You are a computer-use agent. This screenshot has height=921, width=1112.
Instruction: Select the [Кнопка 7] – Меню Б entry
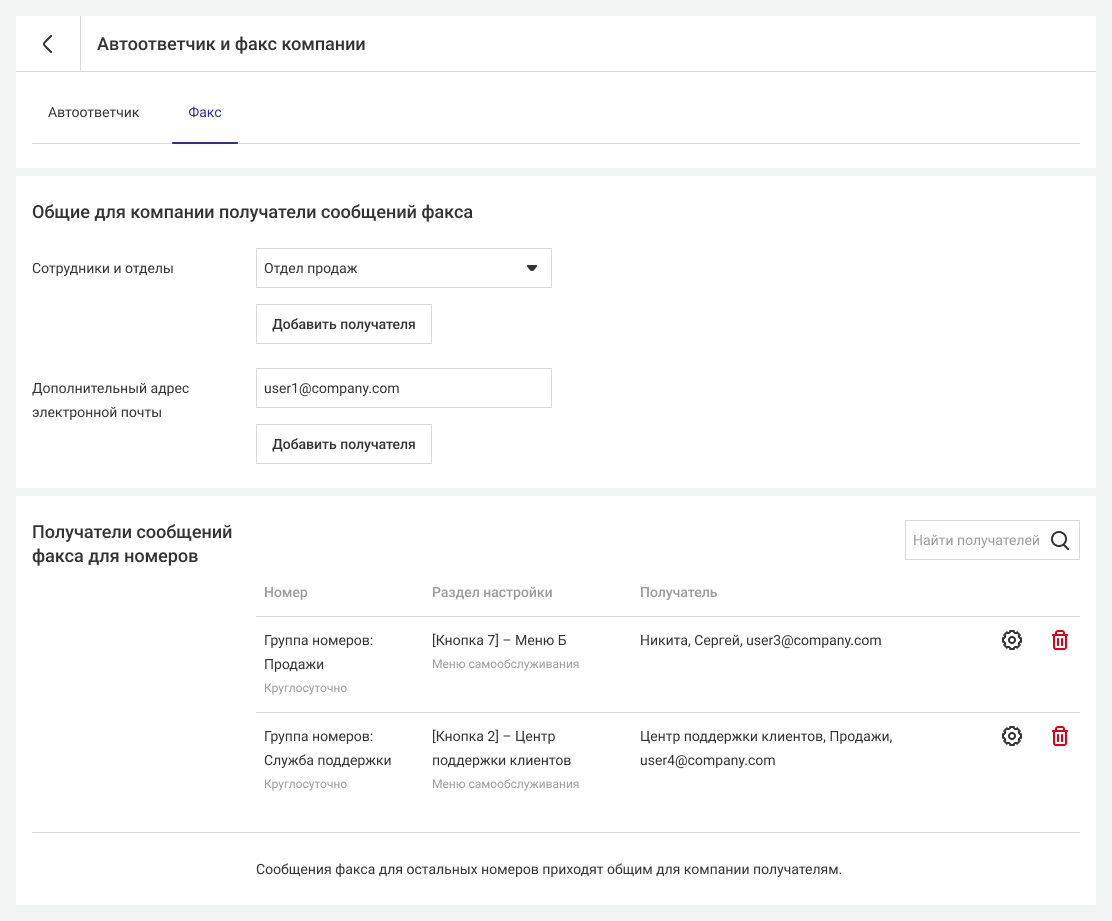[499, 640]
